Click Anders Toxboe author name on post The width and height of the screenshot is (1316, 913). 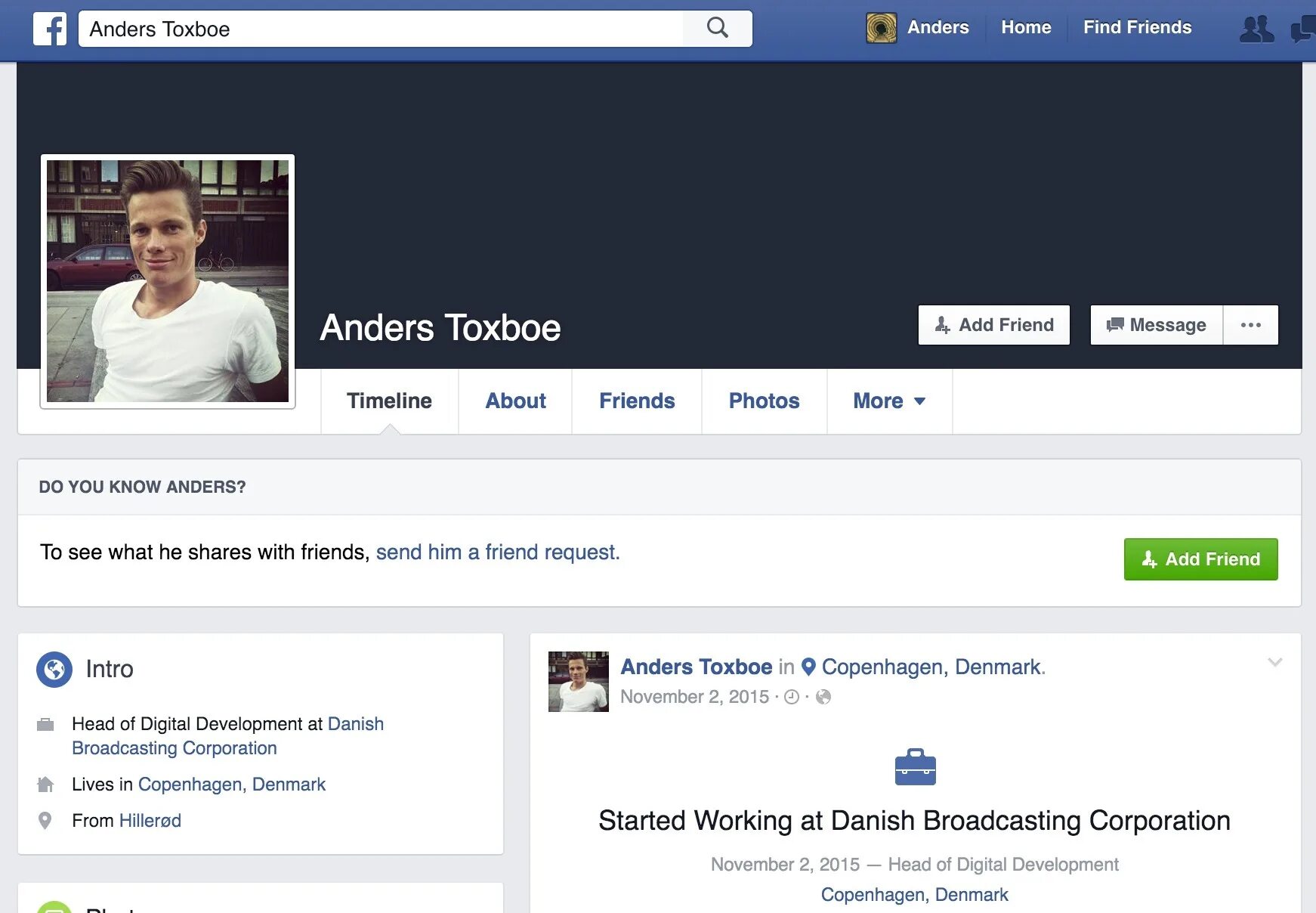[697, 667]
